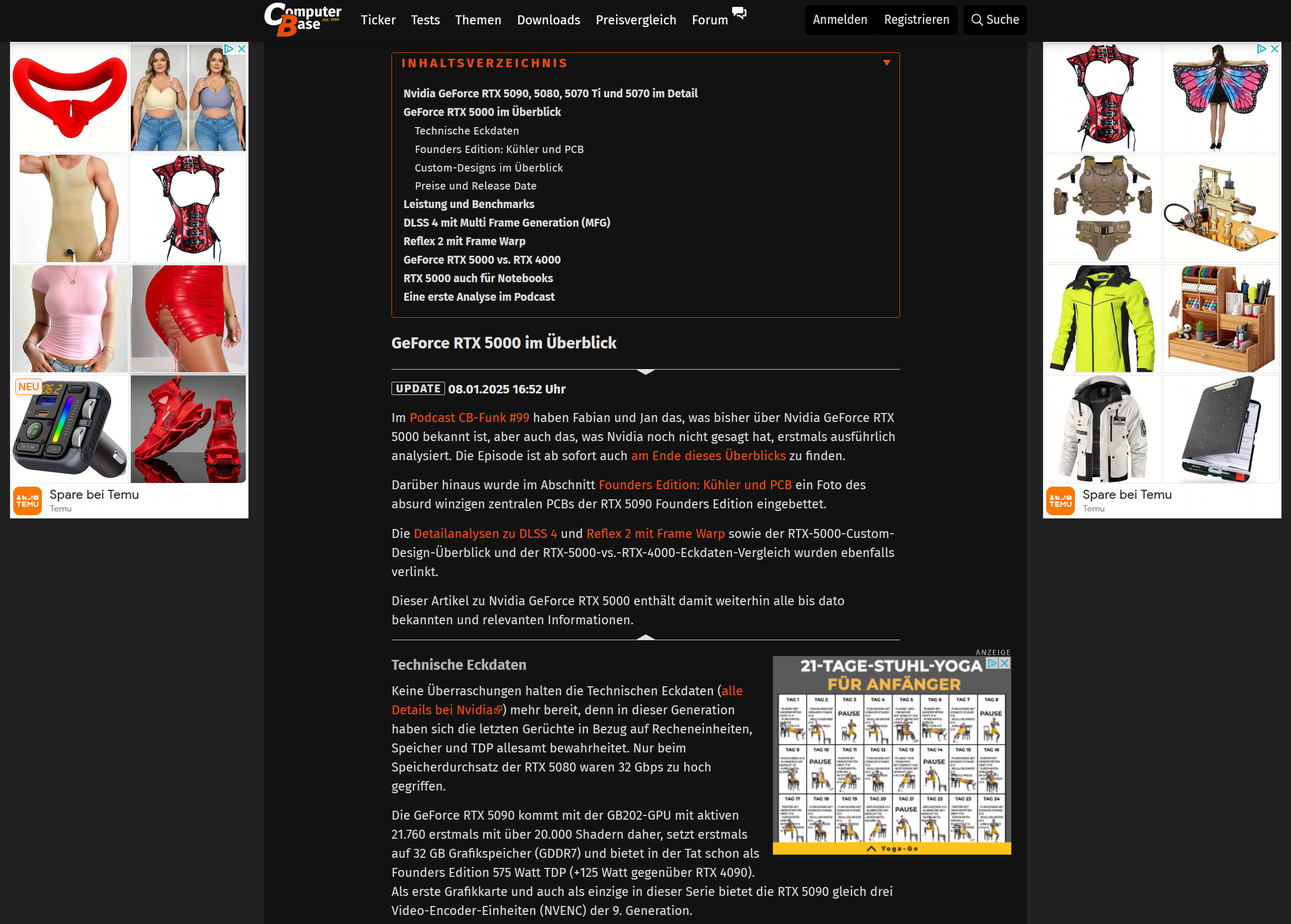Open the forum speech bubble icon
Image resolution: width=1291 pixels, height=924 pixels.
click(739, 13)
